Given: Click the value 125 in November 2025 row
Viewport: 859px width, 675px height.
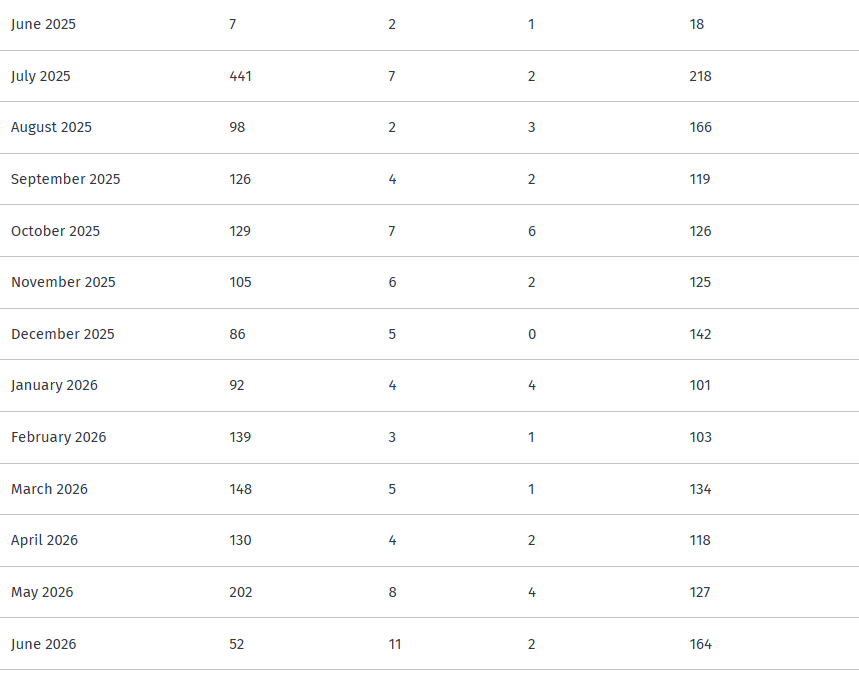Looking at the screenshot, I should point(700,283).
